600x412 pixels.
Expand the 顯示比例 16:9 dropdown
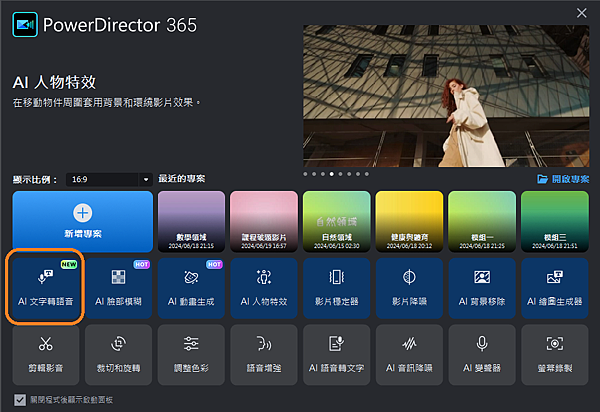pyautogui.click(x=109, y=179)
